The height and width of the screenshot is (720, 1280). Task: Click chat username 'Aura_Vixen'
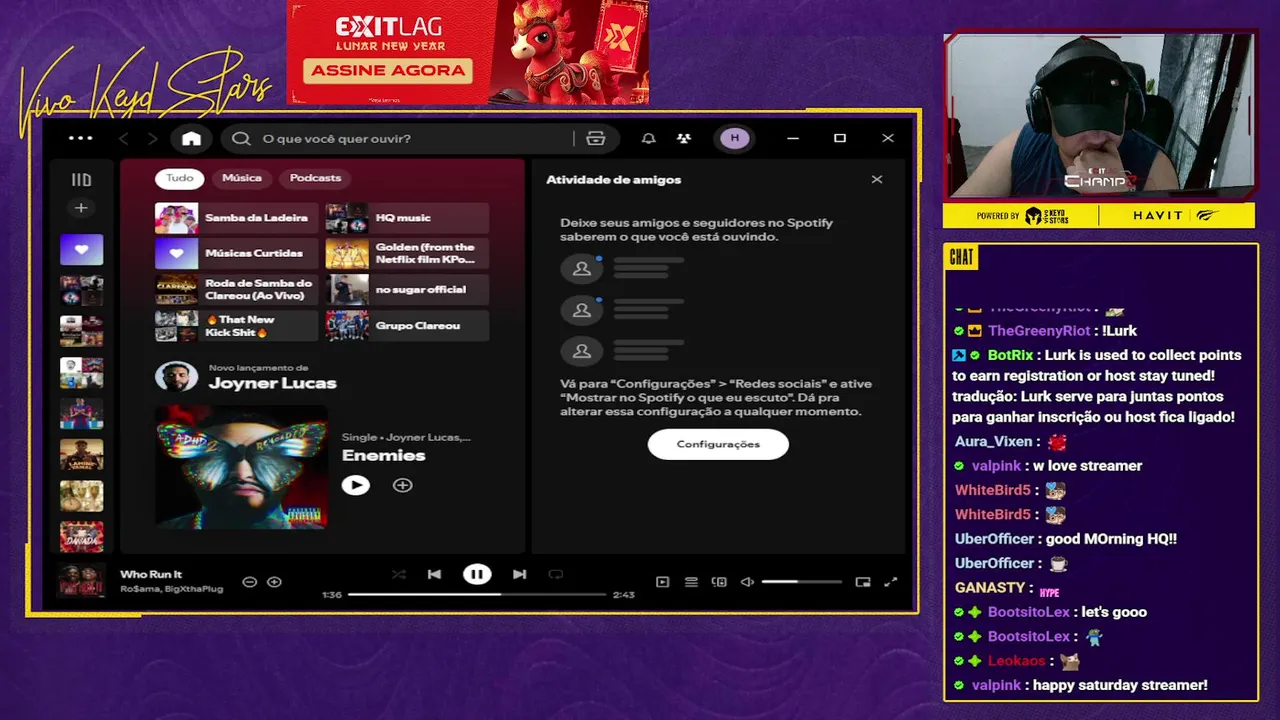point(993,441)
